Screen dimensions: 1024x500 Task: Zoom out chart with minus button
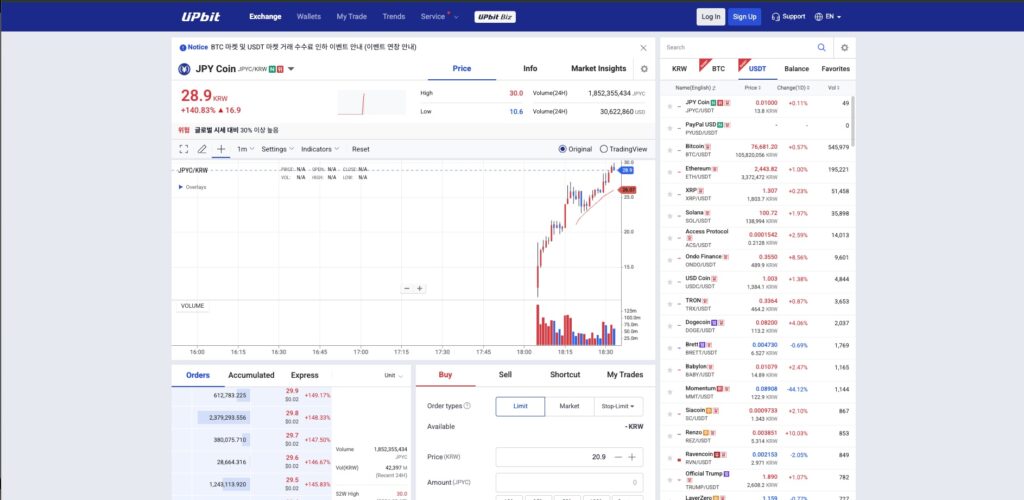(x=407, y=289)
